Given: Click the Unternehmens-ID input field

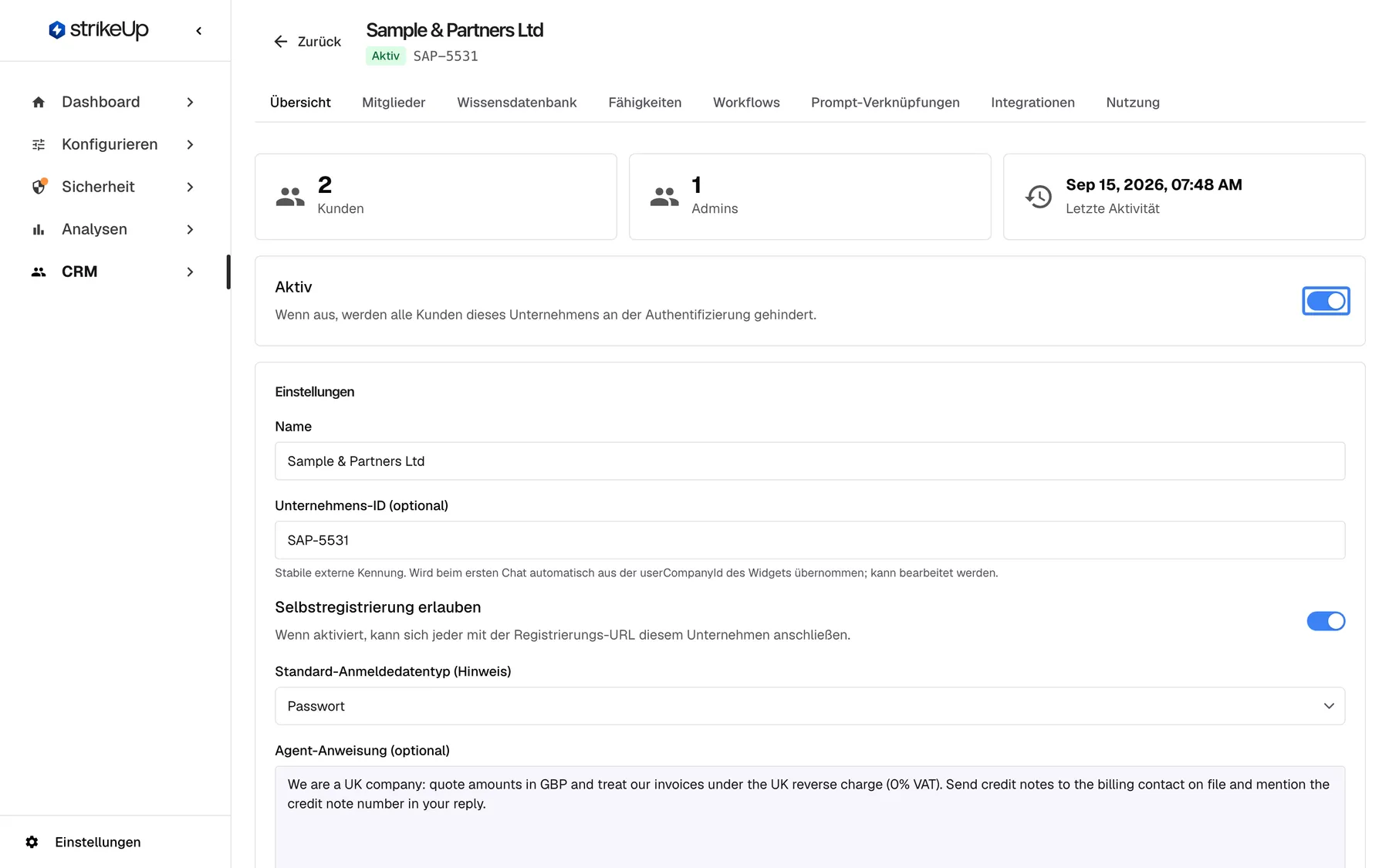Looking at the screenshot, I should pos(809,540).
